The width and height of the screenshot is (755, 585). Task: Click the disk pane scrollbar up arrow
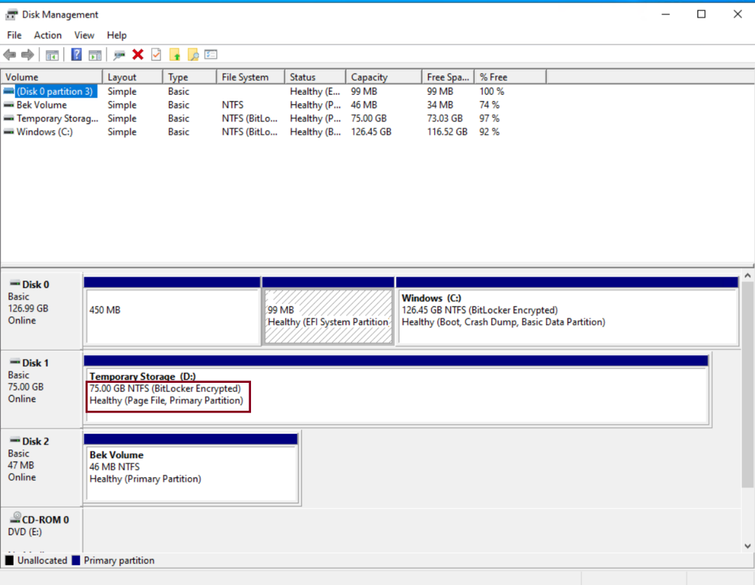747,276
